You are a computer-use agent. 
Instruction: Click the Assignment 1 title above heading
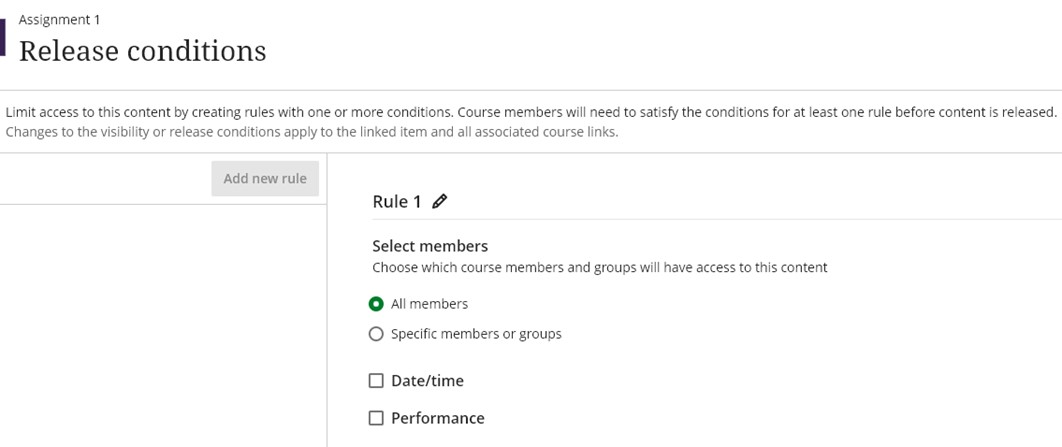click(x=59, y=20)
